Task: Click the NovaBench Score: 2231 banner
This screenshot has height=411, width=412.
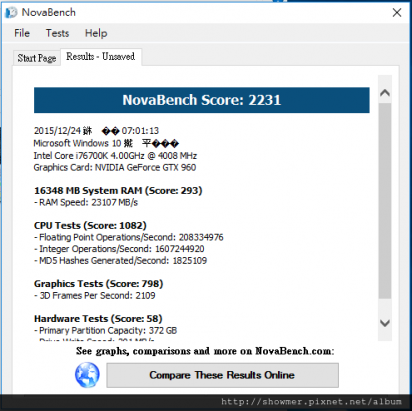Action: tap(202, 100)
